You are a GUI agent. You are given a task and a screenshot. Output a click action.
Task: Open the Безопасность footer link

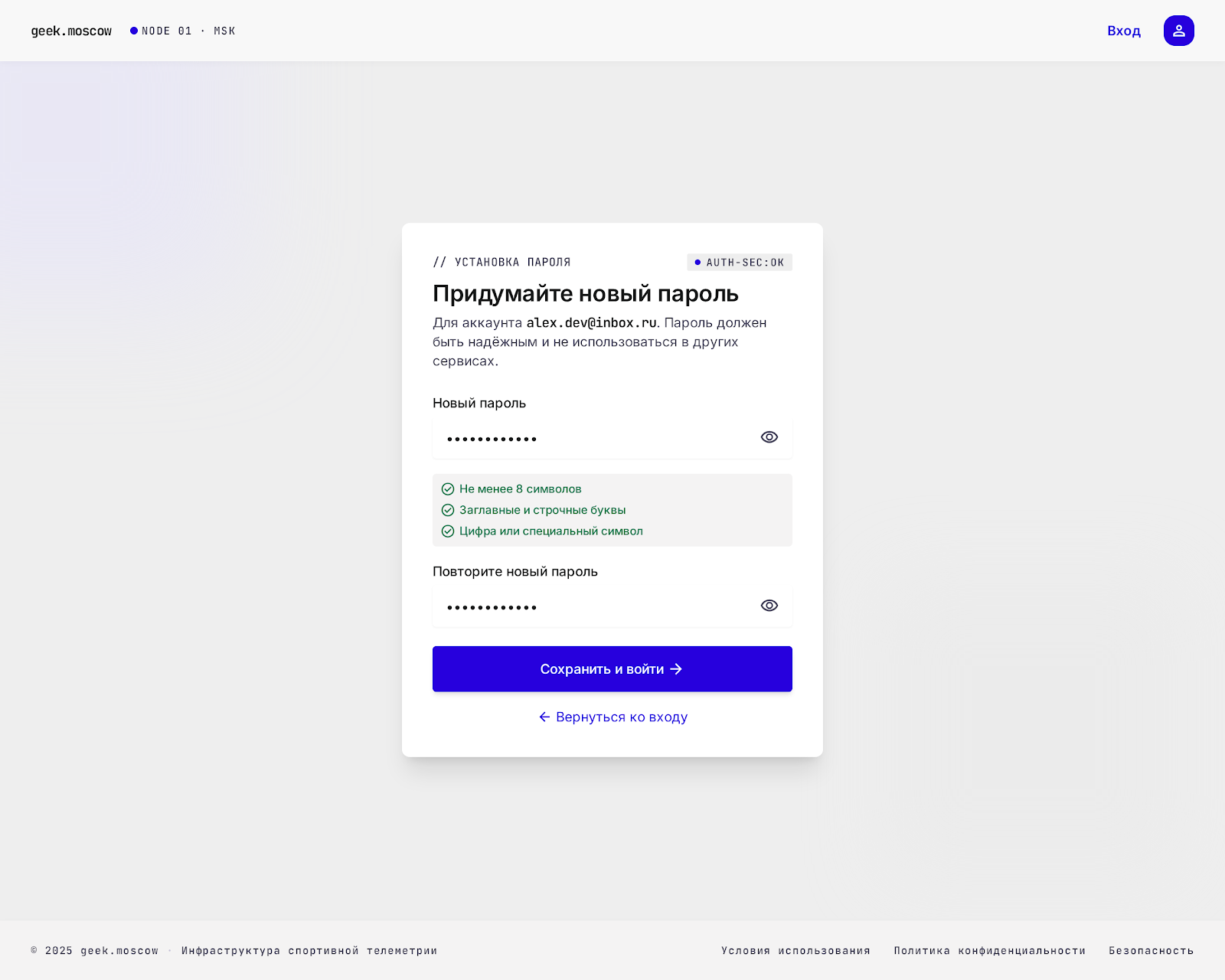[1151, 951]
